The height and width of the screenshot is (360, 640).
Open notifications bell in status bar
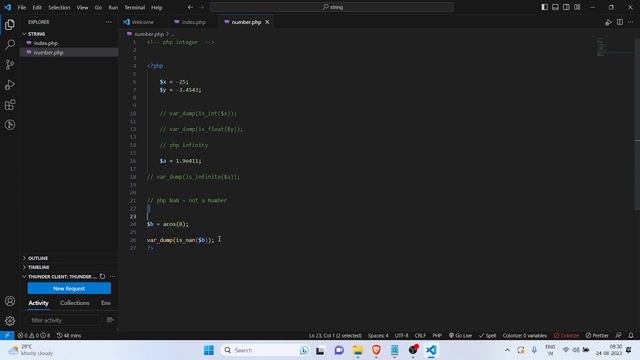coord(631,336)
